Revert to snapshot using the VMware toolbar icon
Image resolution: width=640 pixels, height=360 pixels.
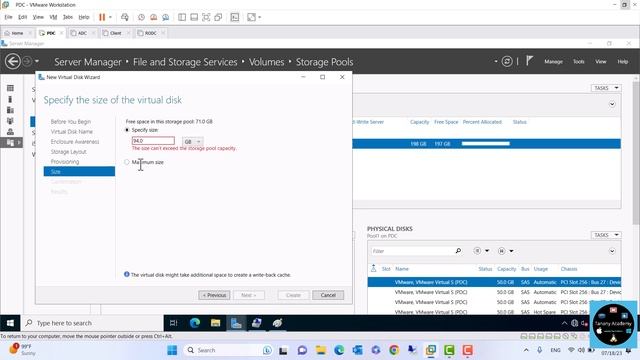153,17
